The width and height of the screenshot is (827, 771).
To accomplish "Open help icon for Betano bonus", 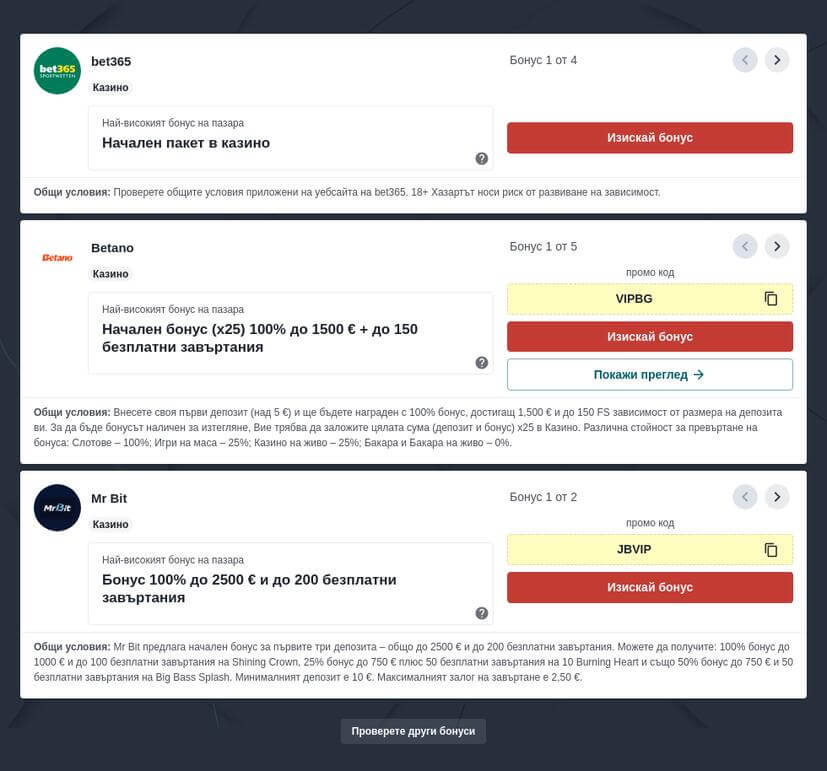I will tap(481, 362).
